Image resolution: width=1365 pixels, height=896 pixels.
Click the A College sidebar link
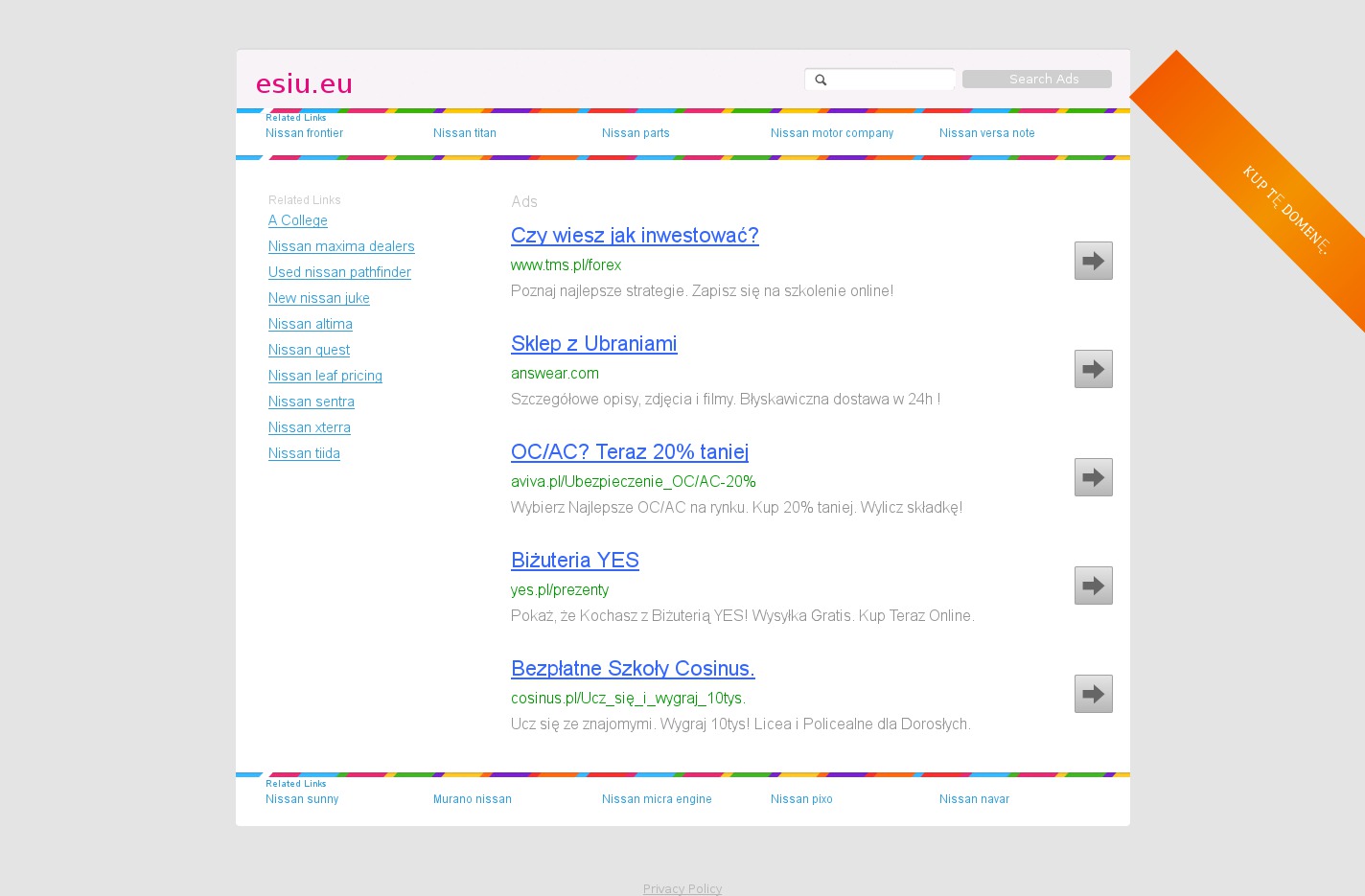coord(298,220)
